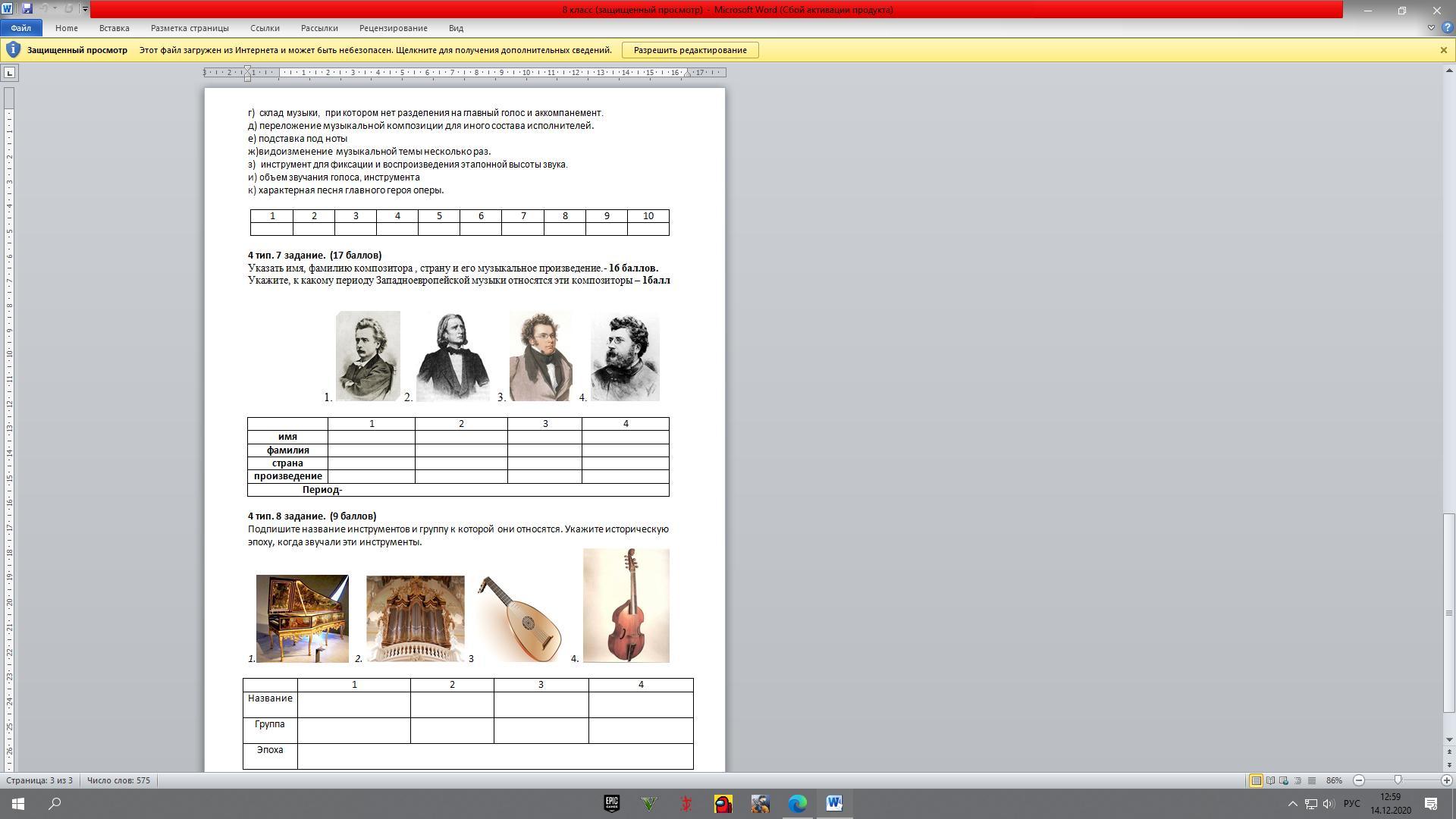1456x819 pixels.
Task: Switch to Web Layout view
Action: click(1284, 780)
